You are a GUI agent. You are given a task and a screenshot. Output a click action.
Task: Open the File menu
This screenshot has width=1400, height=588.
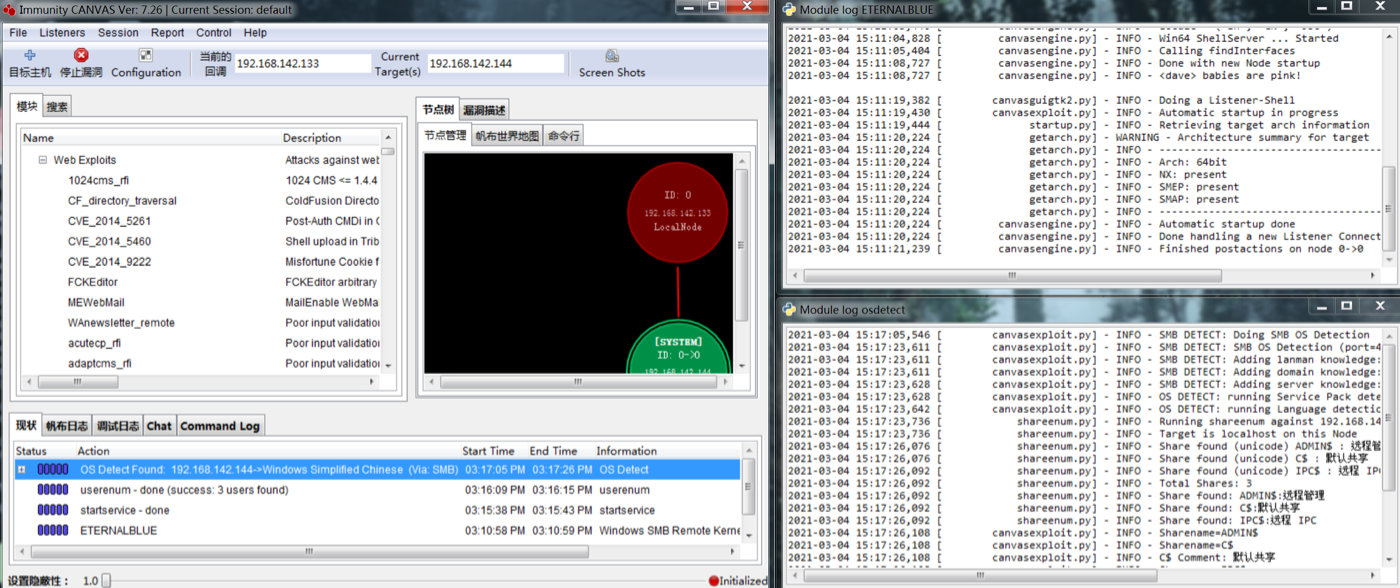coord(18,32)
